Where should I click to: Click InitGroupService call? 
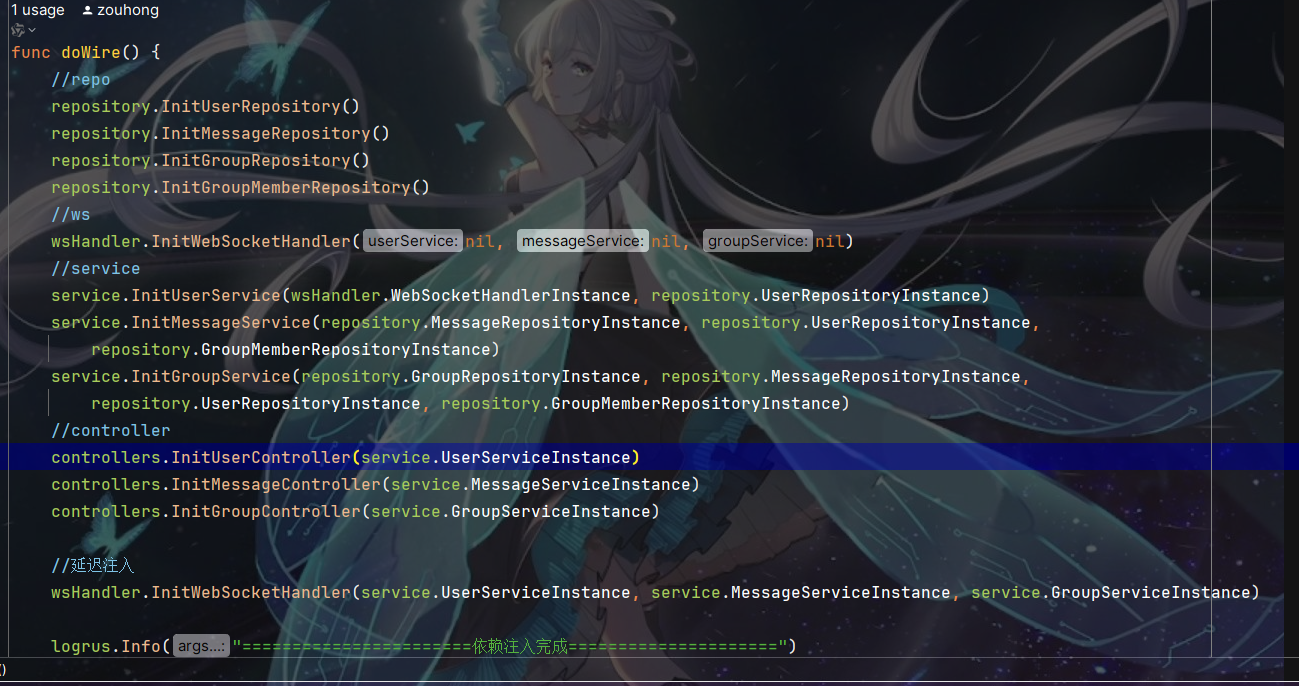pos(211,376)
